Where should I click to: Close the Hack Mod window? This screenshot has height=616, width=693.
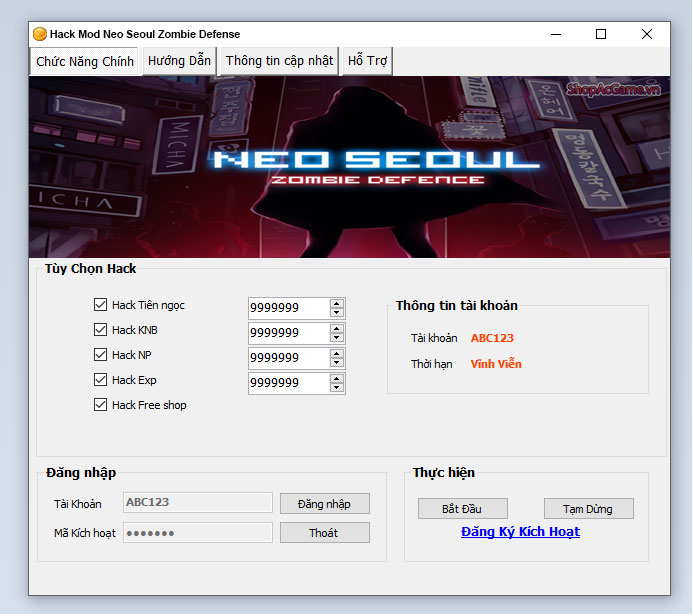[647, 34]
